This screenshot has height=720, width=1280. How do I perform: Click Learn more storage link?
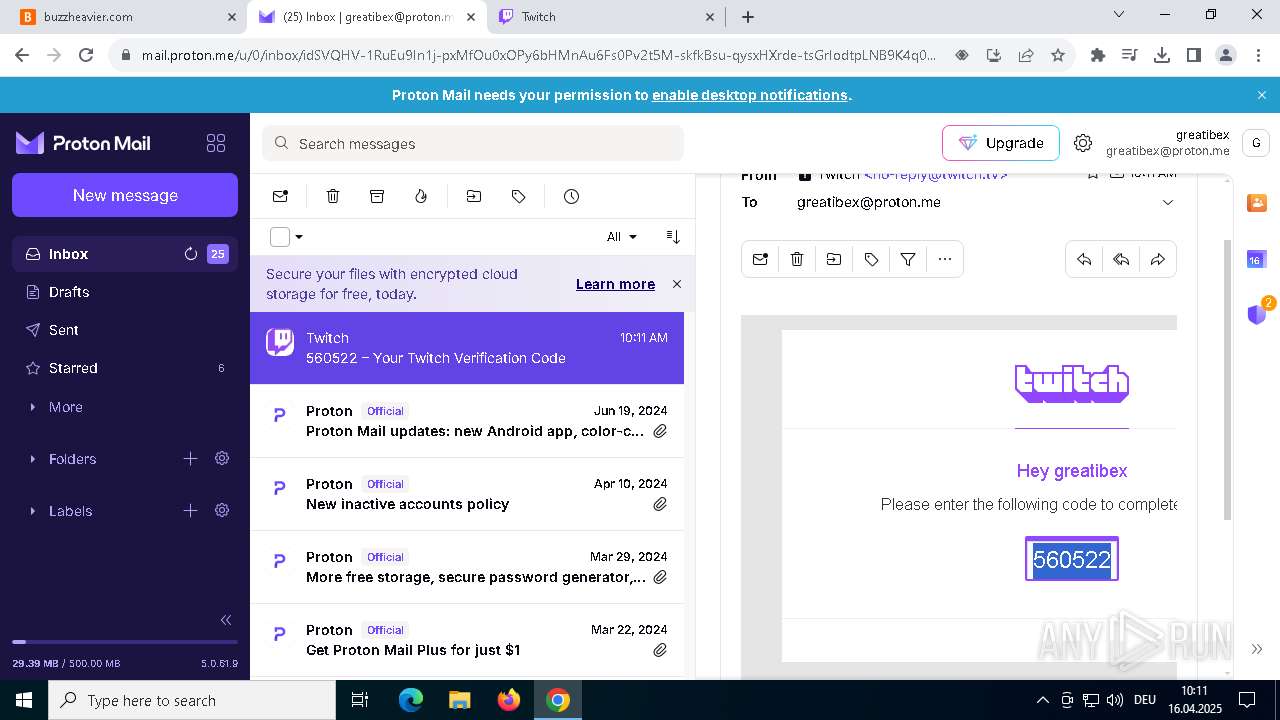pyautogui.click(x=615, y=284)
